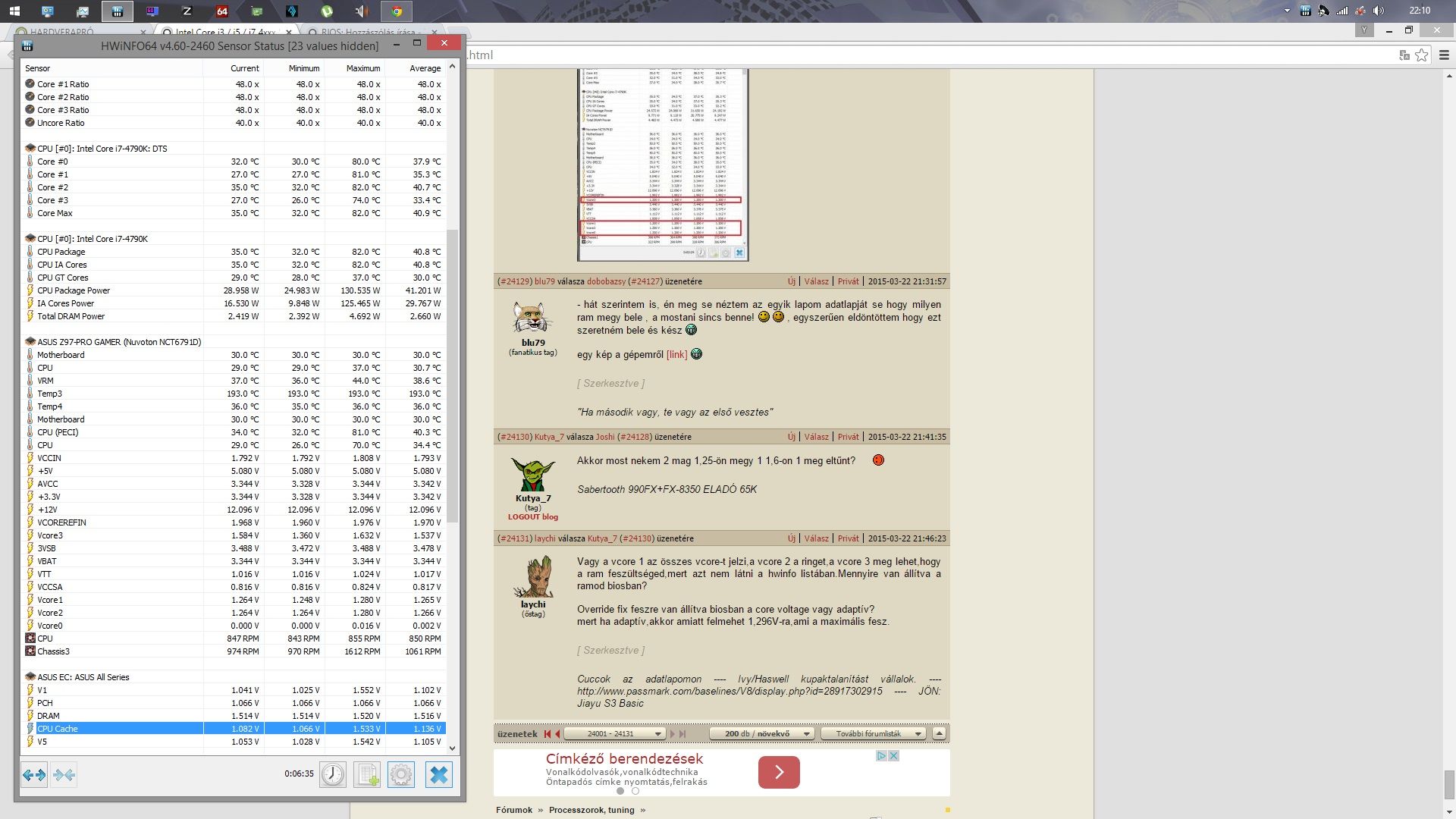Image resolution: width=1456 pixels, height=819 pixels.
Task: Click the clock reset timer icon in HWiNFO
Action: click(333, 774)
